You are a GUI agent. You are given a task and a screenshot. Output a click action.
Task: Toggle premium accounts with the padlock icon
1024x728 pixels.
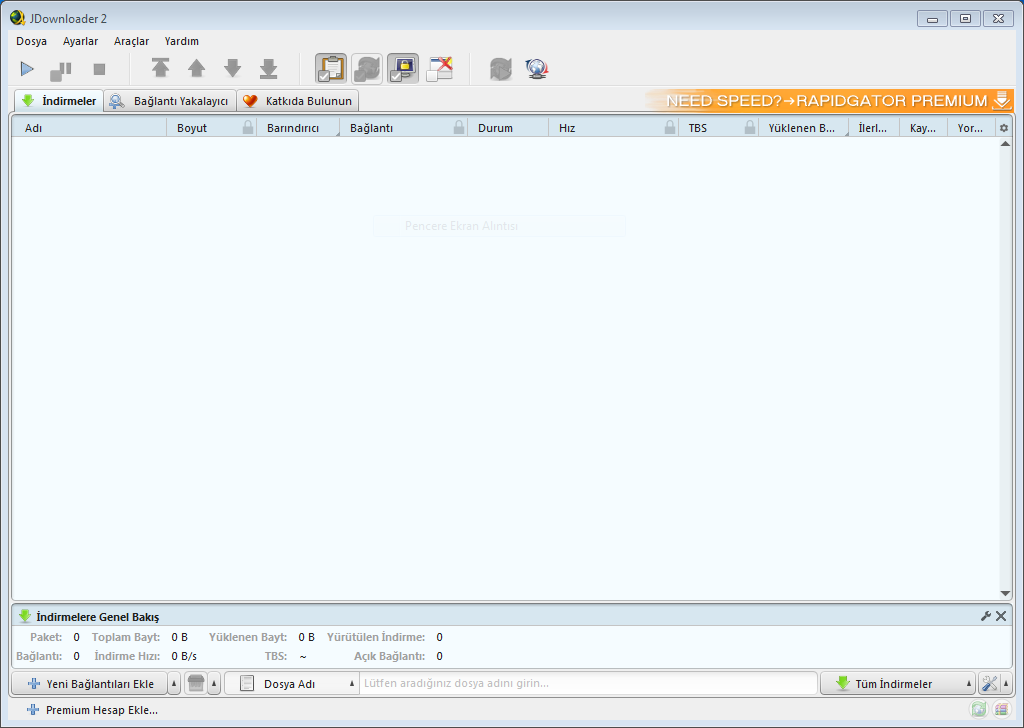click(x=403, y=69)
